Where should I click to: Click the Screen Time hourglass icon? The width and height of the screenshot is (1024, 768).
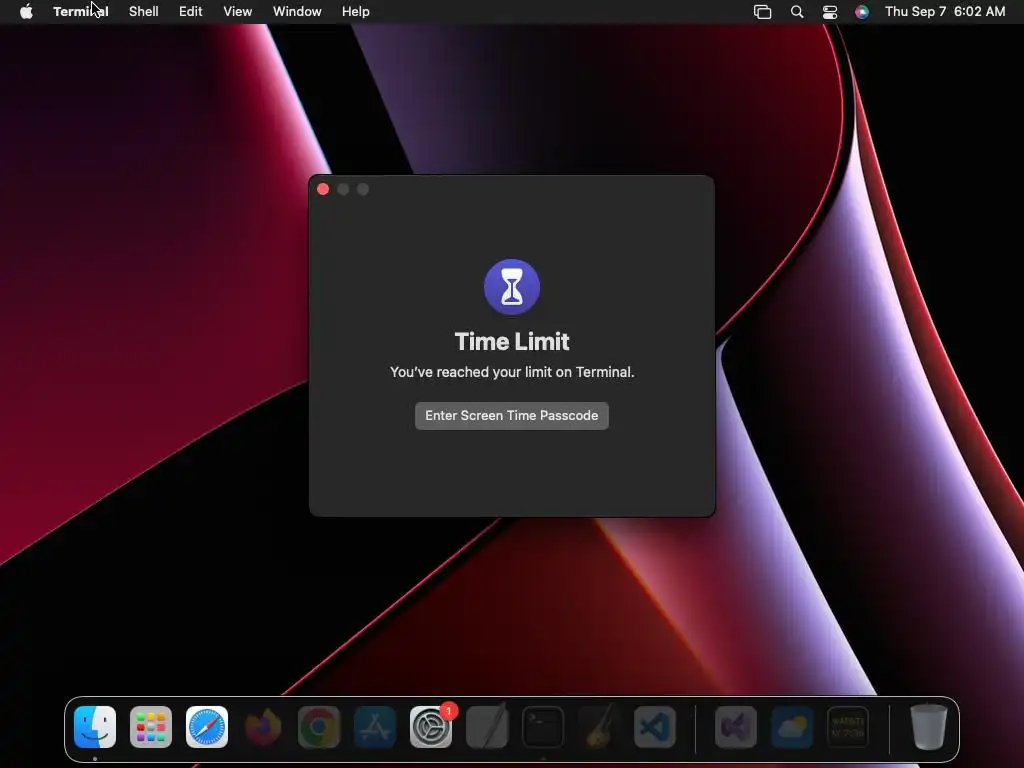[x=511, y=287]
